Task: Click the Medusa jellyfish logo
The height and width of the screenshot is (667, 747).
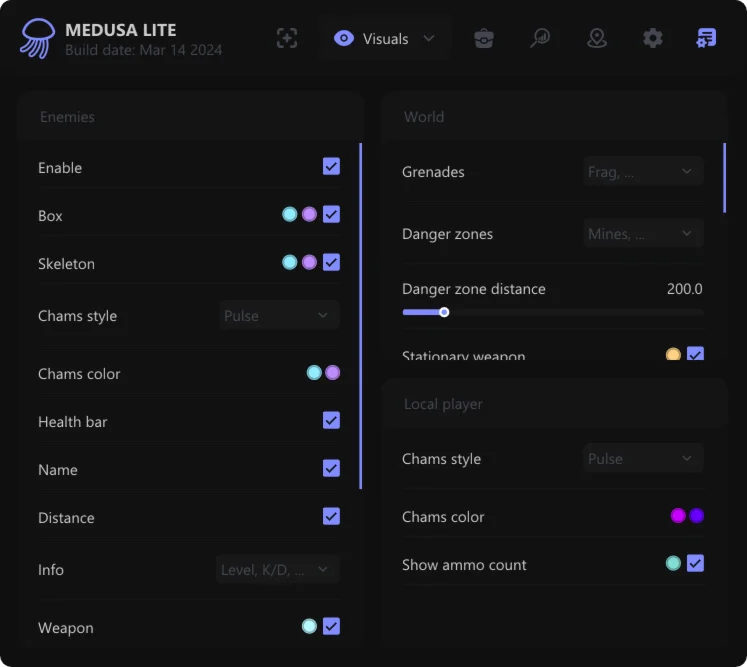Action: 37,38
